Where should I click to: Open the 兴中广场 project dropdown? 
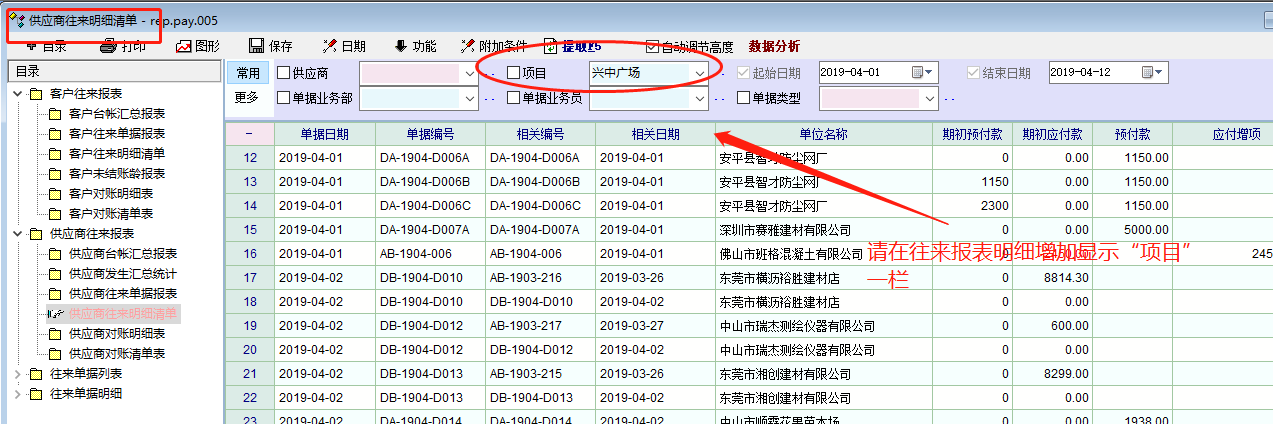[700, 73]
